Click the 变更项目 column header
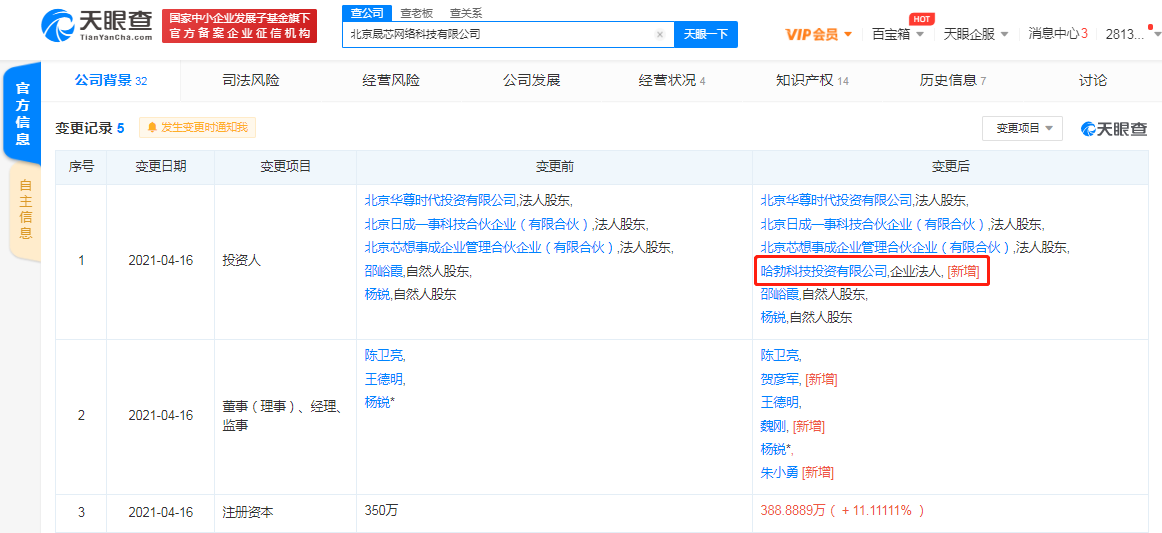1162x533 pixels. (285, 167)
